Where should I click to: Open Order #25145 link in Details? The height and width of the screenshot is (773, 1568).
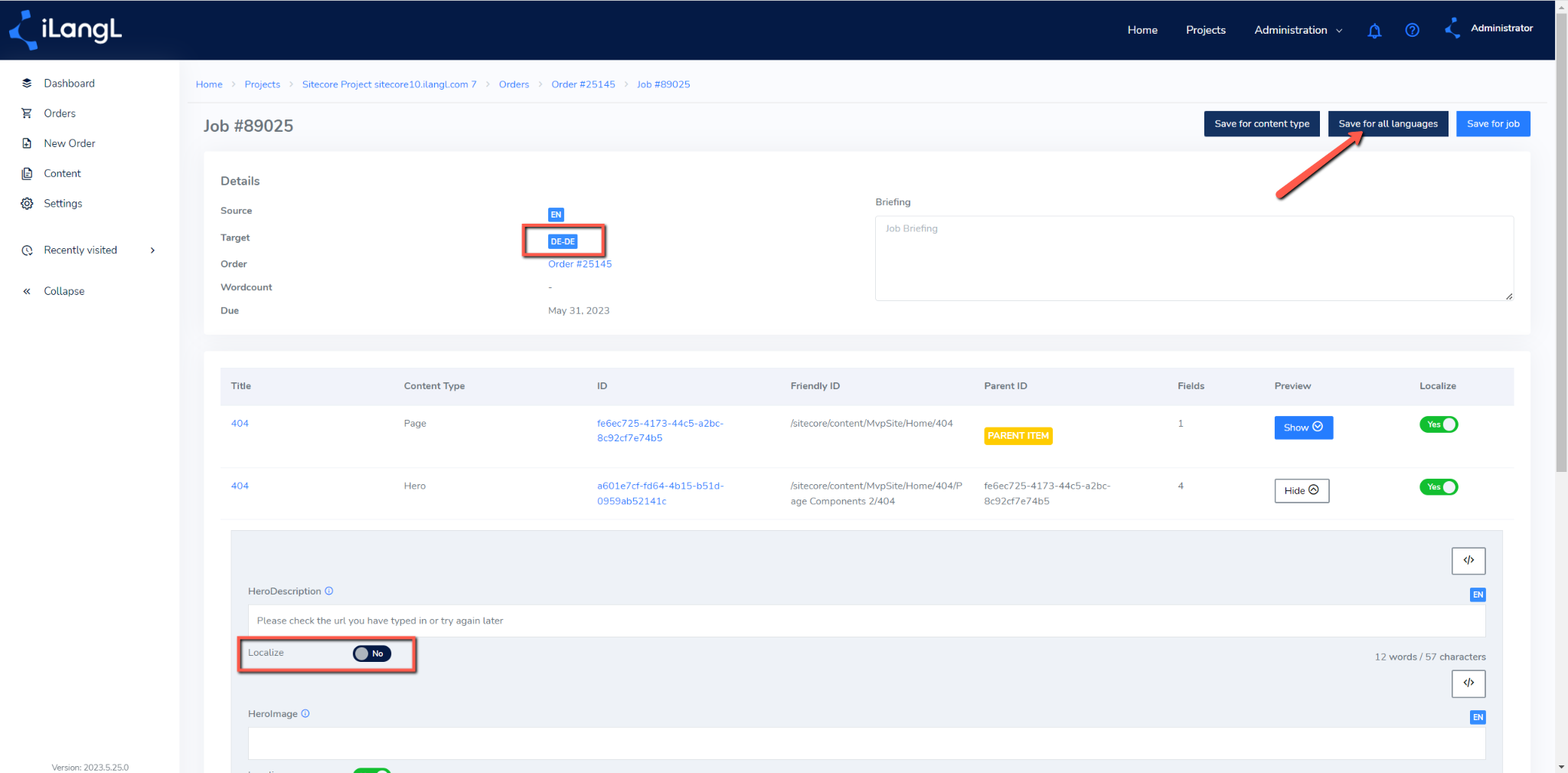click(580, 264)
